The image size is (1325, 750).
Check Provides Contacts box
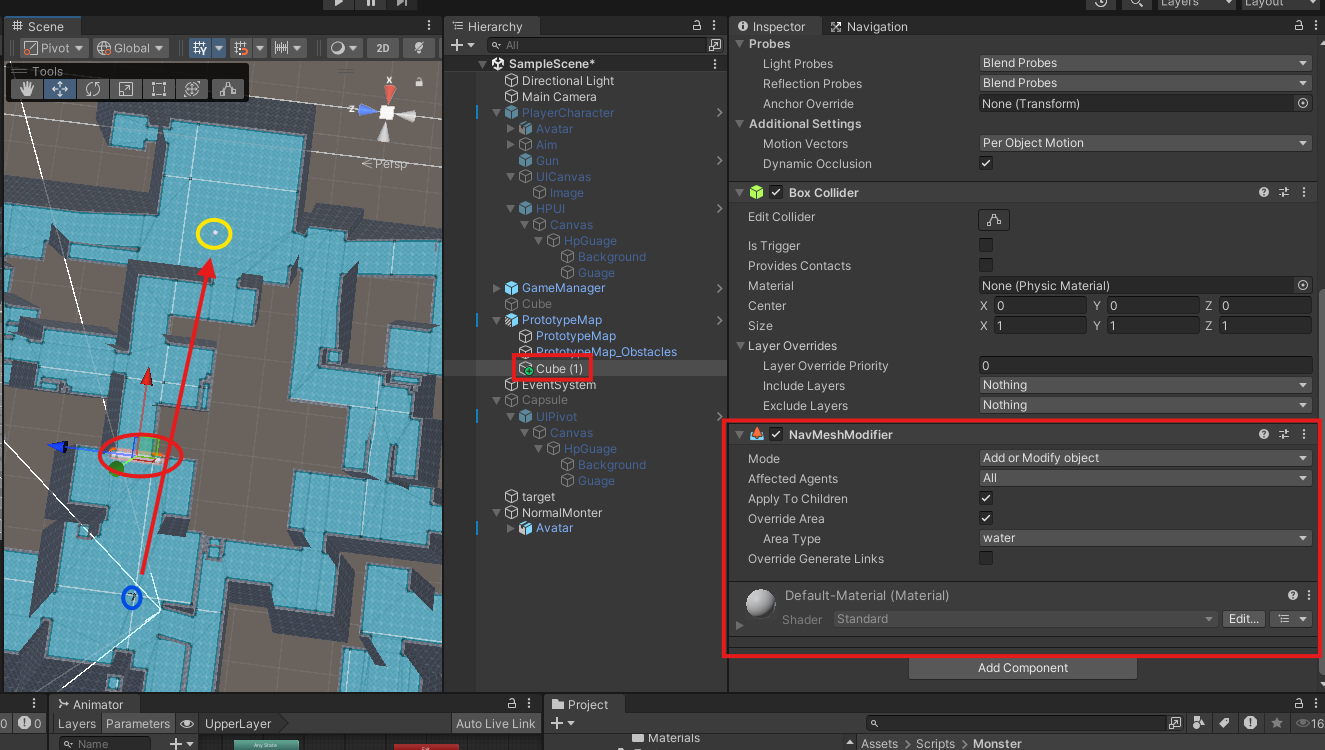986,265
